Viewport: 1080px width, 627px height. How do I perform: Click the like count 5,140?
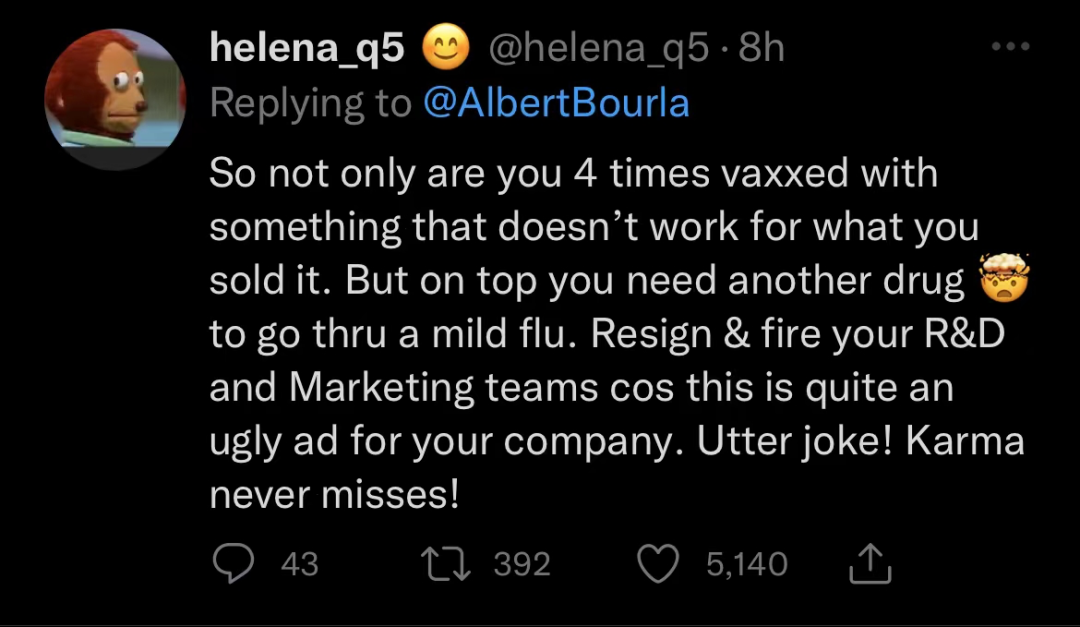(746, 565)
